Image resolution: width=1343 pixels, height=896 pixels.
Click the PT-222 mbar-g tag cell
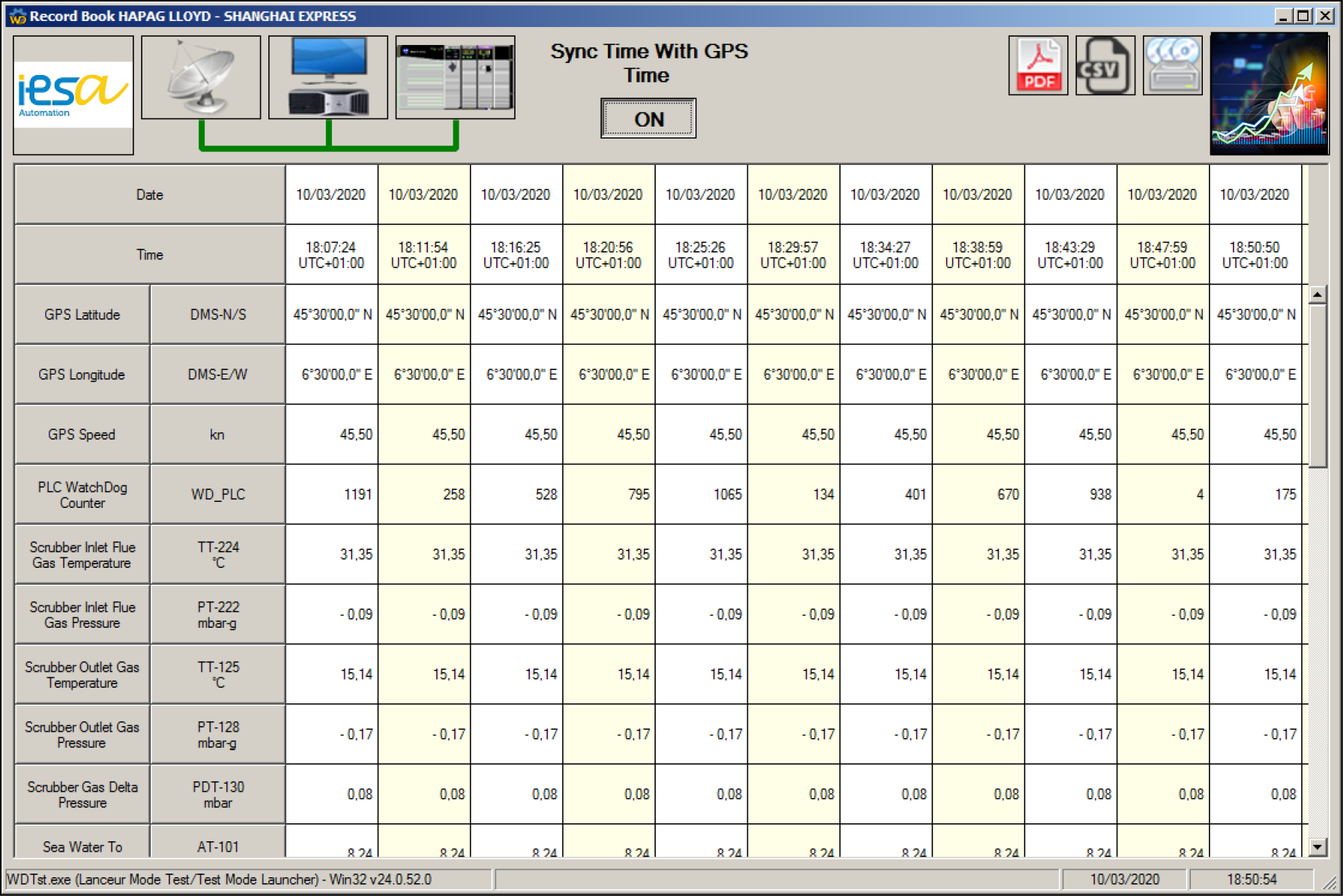click(x=218, y=614)
